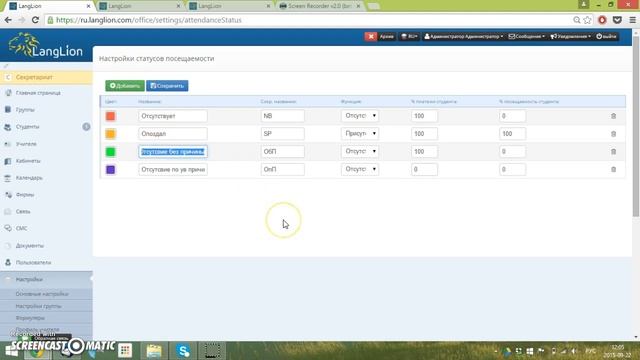
Task: Open Учителя section in sidebar
Action: click(26, 144)
